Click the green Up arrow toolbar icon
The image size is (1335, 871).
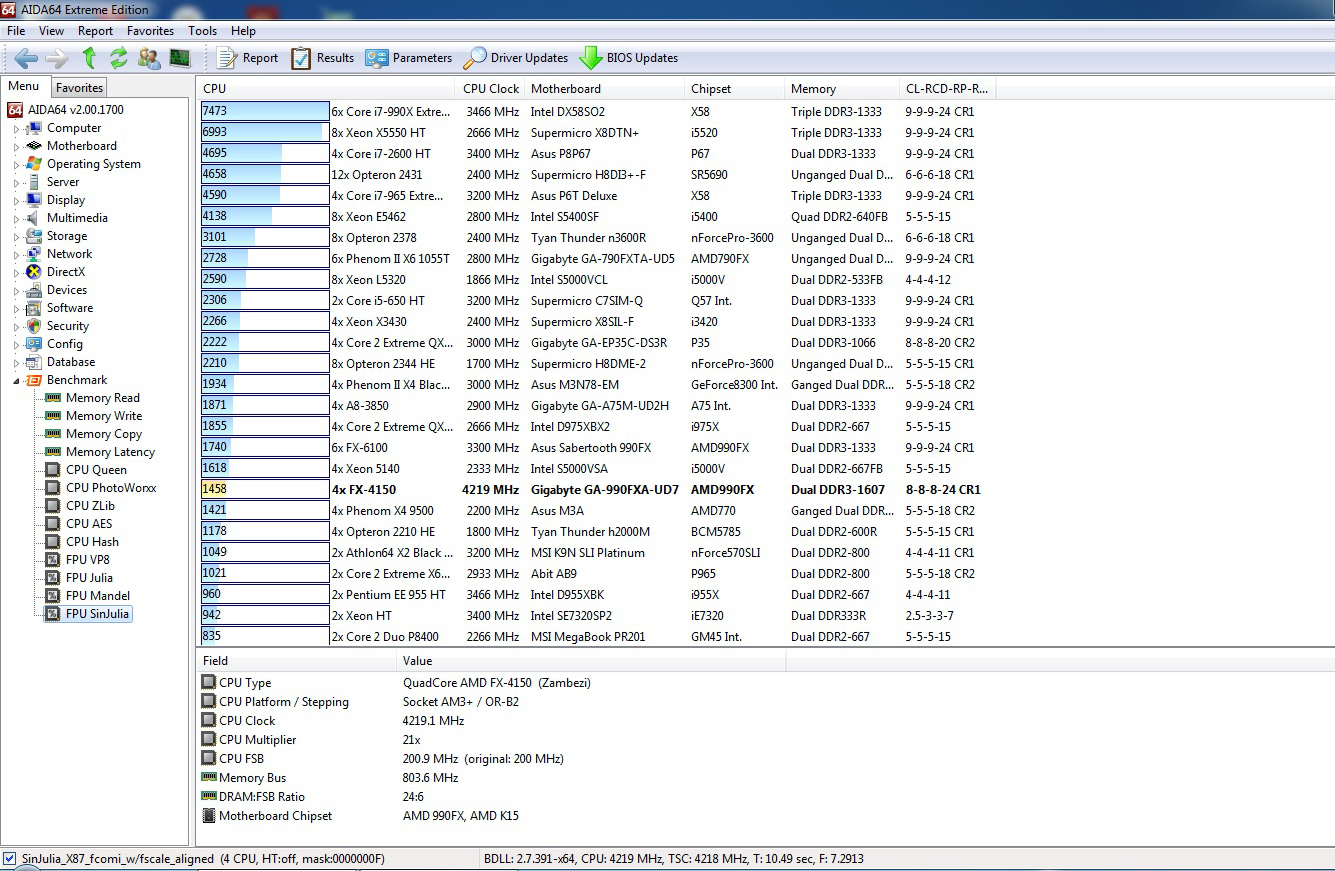[89, 58]
